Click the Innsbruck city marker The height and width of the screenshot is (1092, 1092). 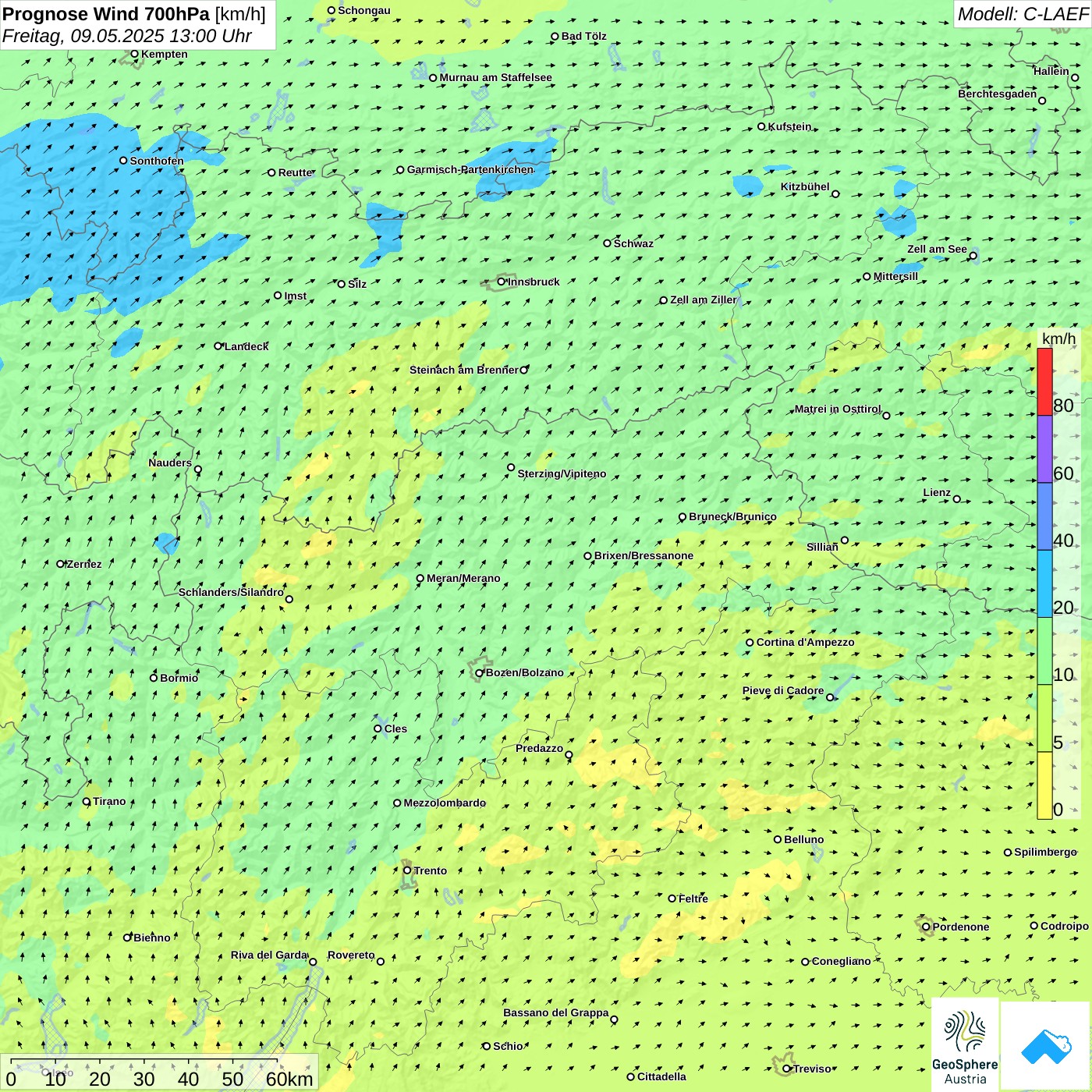[501, 282]
